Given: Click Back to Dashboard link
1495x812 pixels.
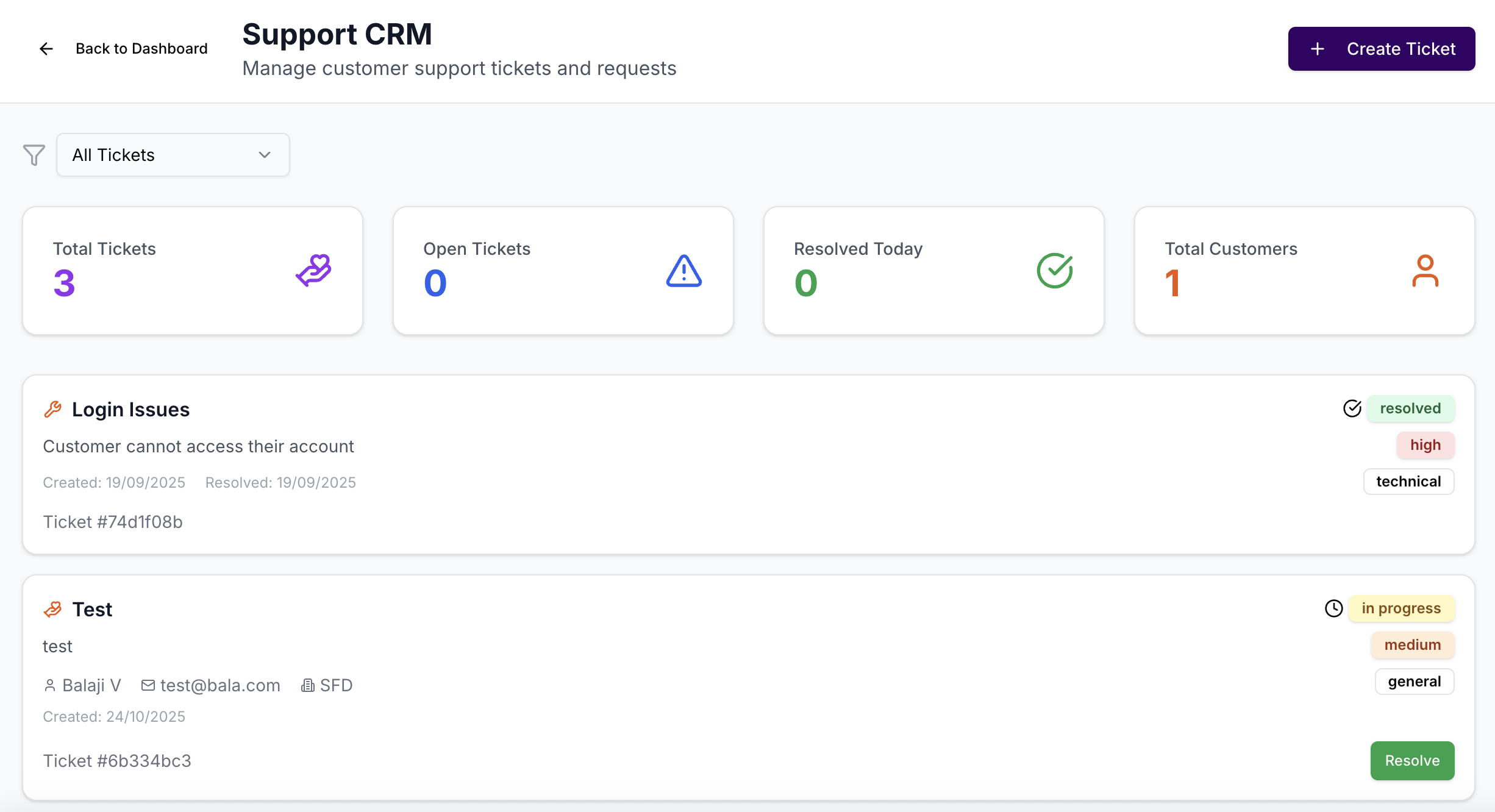Looking at the screenshot, I should (x=141, y=49).
